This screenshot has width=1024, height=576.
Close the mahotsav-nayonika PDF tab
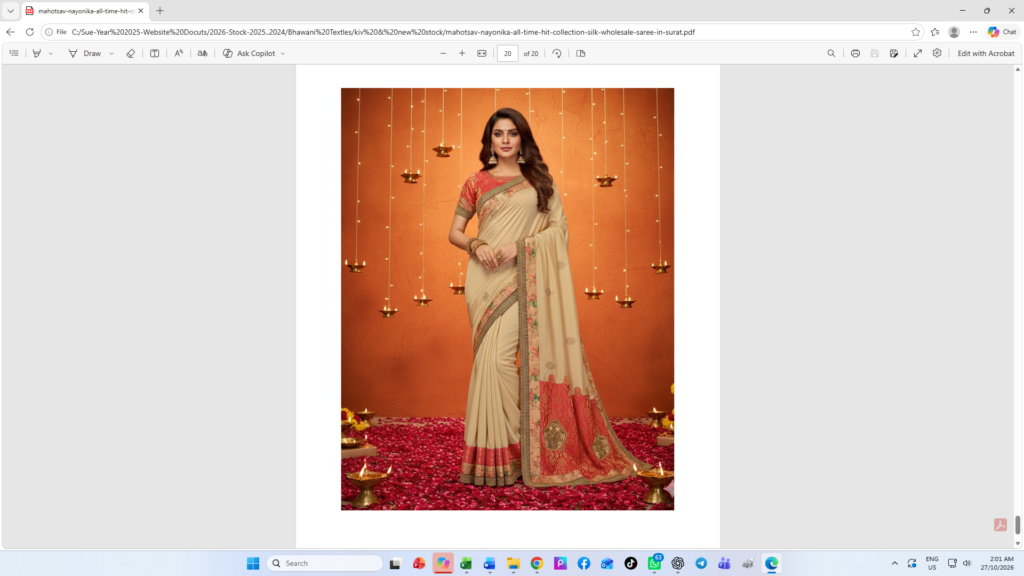[140, 11]
